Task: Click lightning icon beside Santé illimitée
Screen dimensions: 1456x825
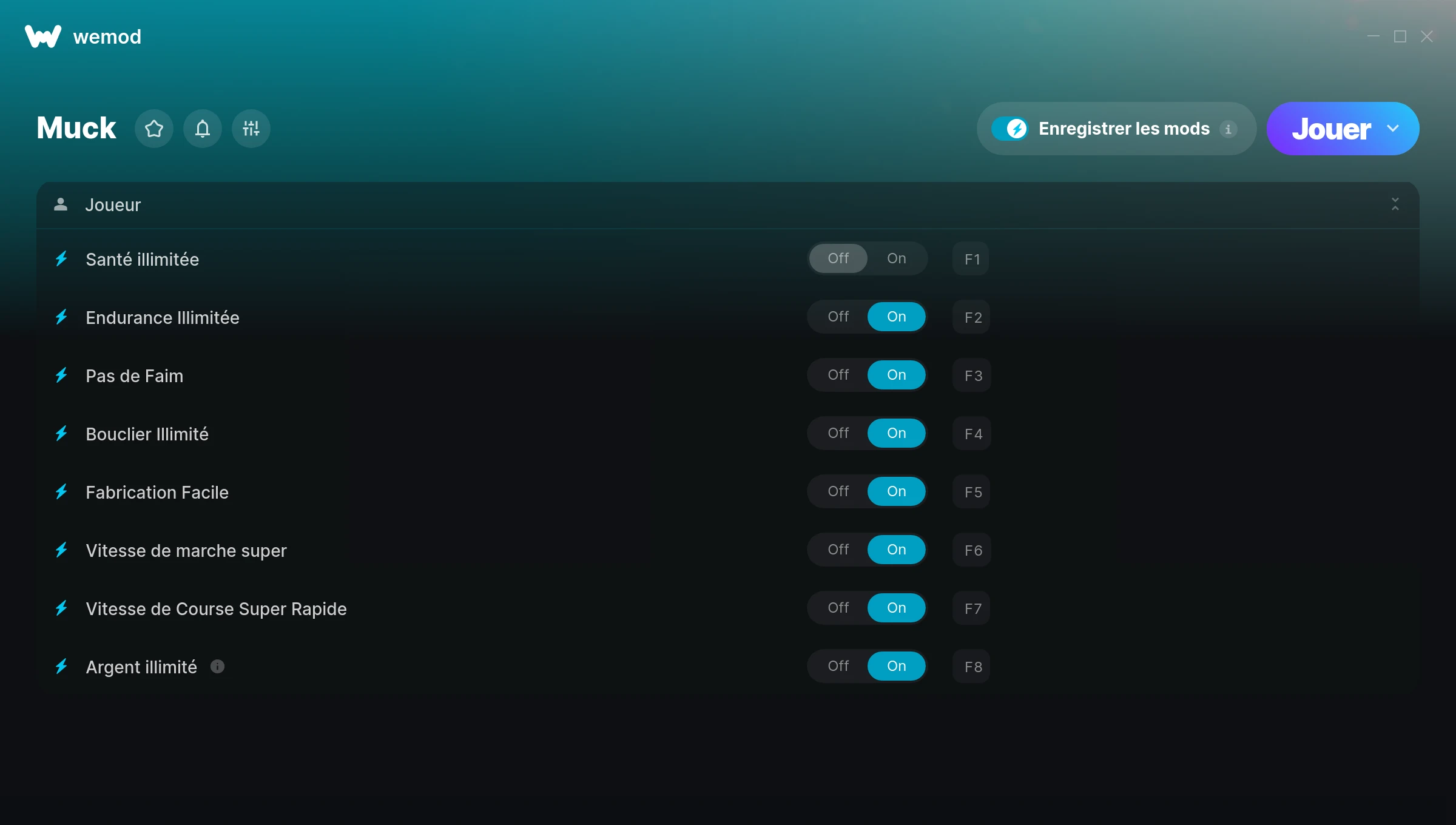Action: 61,259
